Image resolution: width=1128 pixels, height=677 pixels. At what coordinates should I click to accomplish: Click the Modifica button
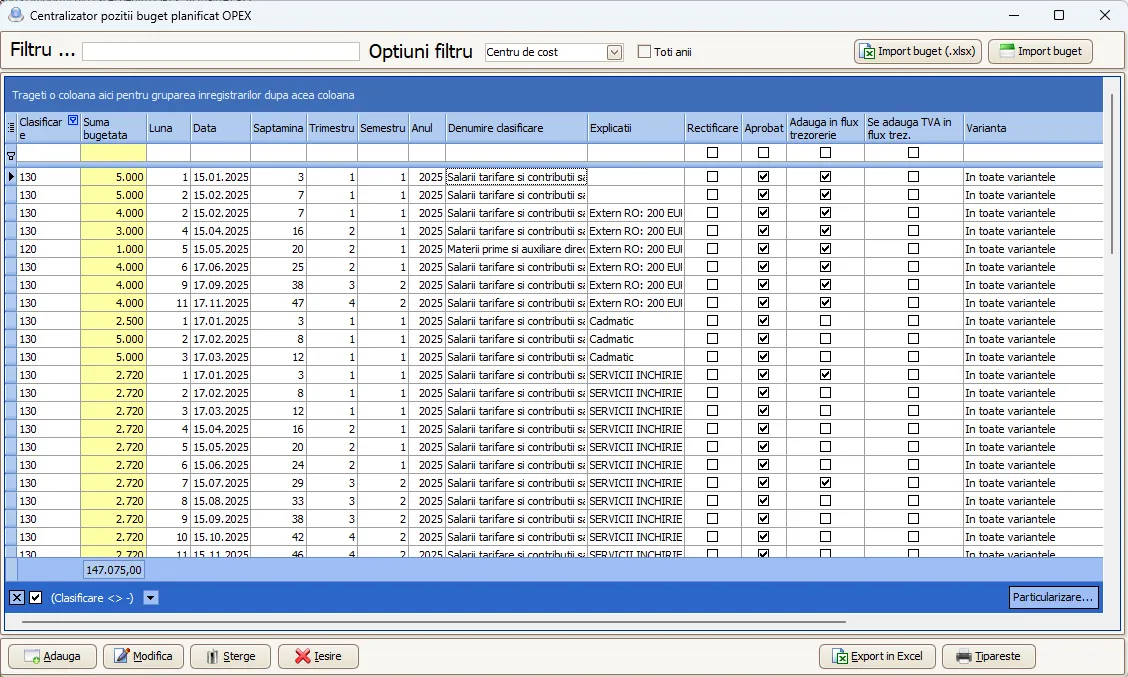(x=143, y=656)
